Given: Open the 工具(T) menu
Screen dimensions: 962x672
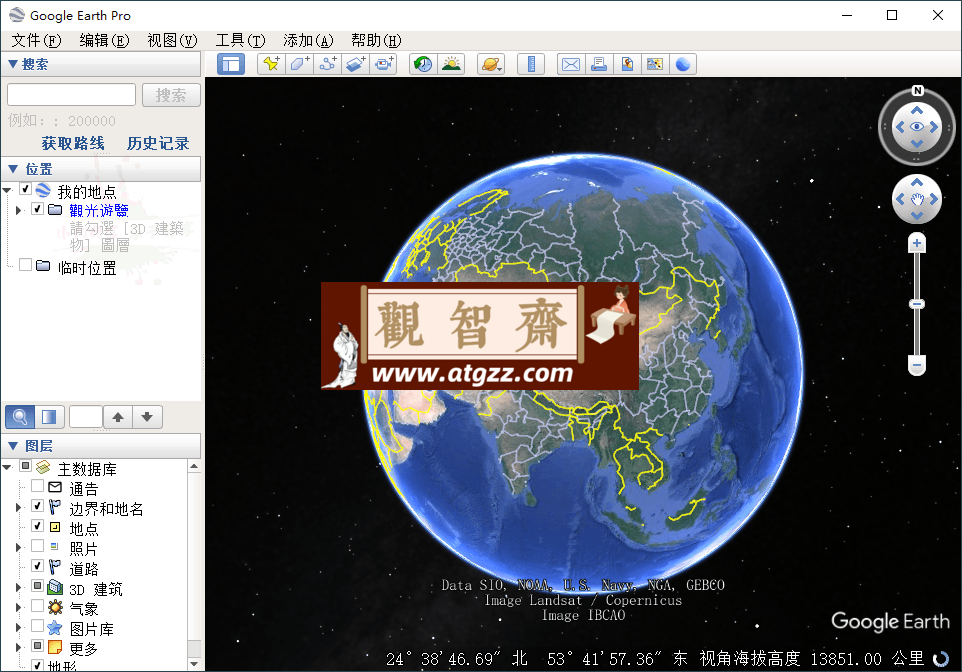Looking at the screenshot, I should click(x=240, y=41).
